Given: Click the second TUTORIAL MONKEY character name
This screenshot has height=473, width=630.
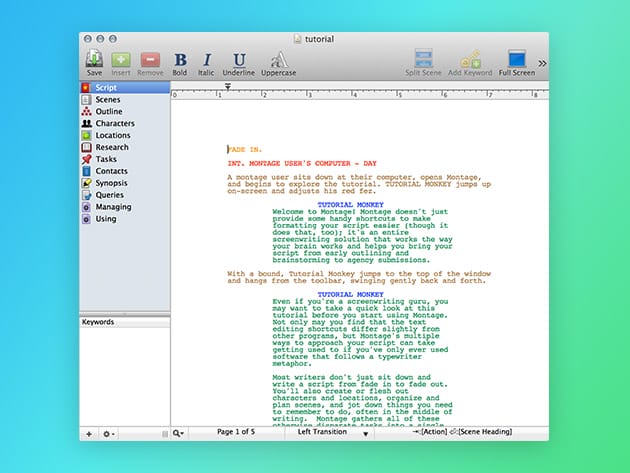Looking at the screenshot, I should [350, 294].
